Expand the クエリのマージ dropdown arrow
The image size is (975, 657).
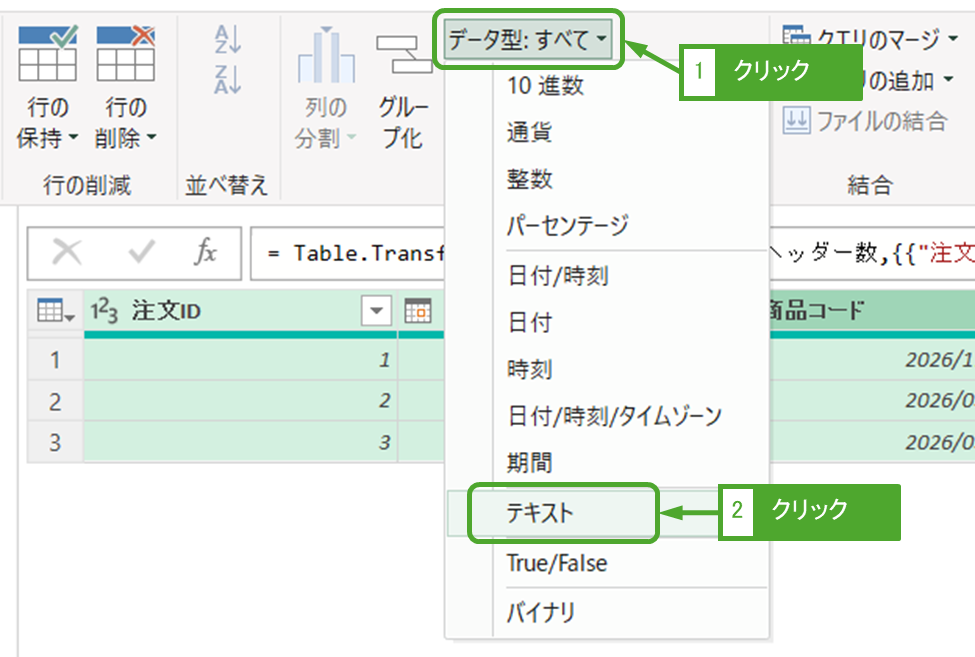(958, 40)
